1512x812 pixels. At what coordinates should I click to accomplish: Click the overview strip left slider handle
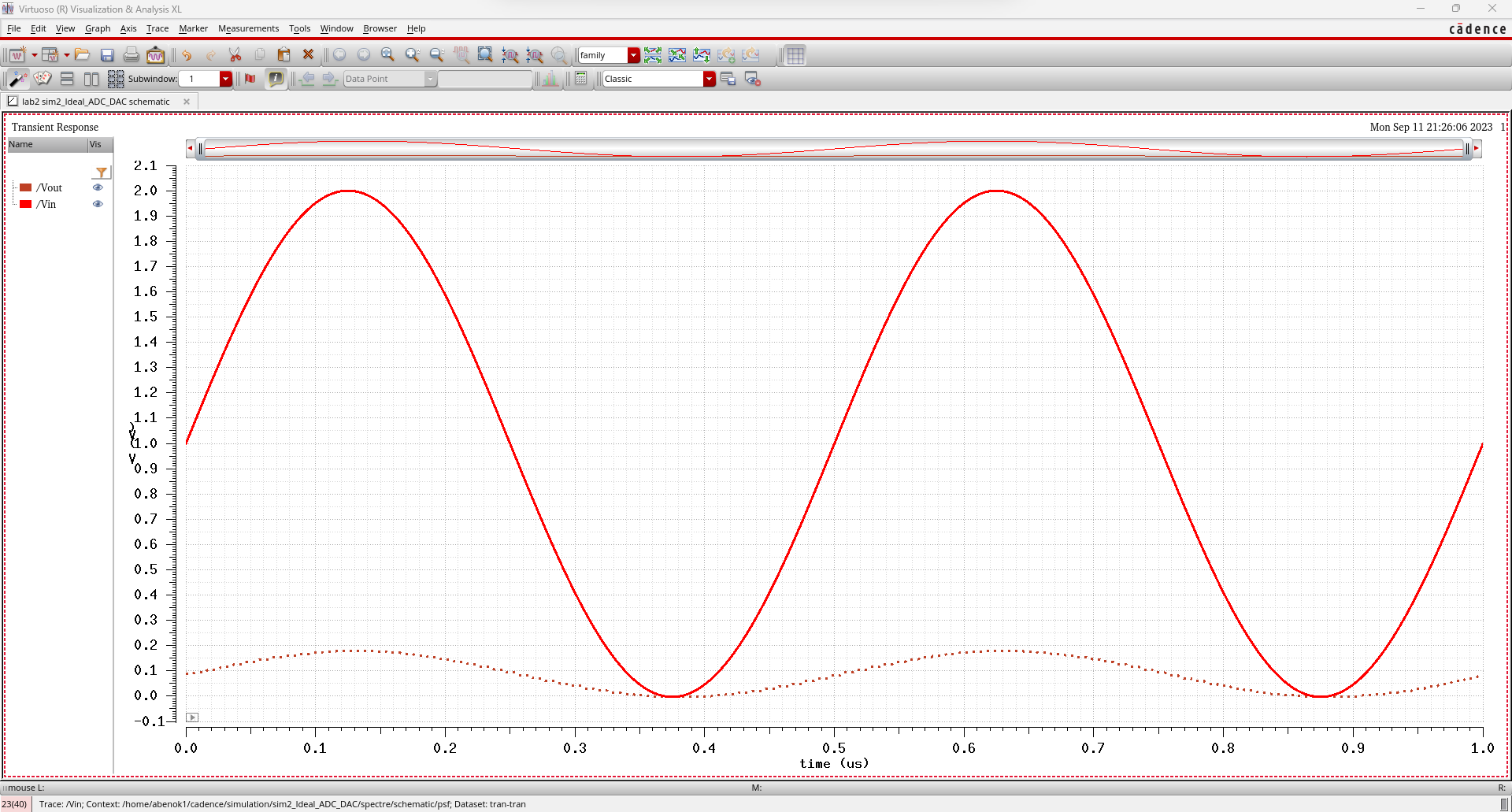[200, 148]
